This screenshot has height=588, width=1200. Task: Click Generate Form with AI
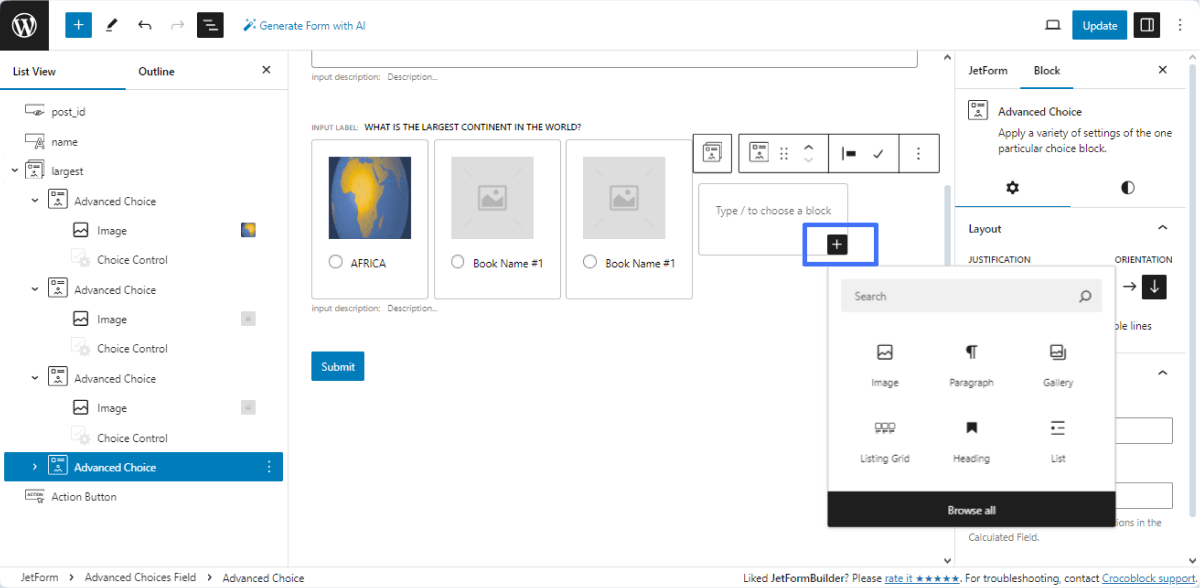[x=304, y=25]
